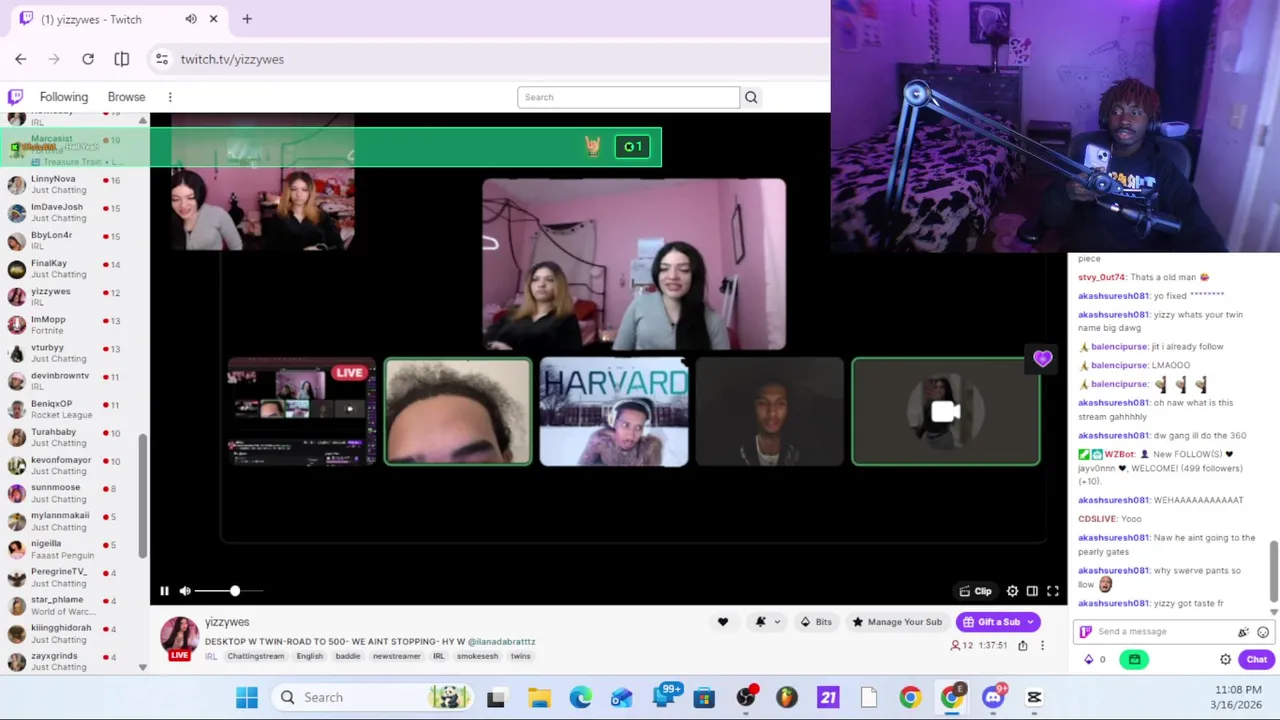The image size is (1280, 720).
Task: Click the Bits button
Action: 816,622
